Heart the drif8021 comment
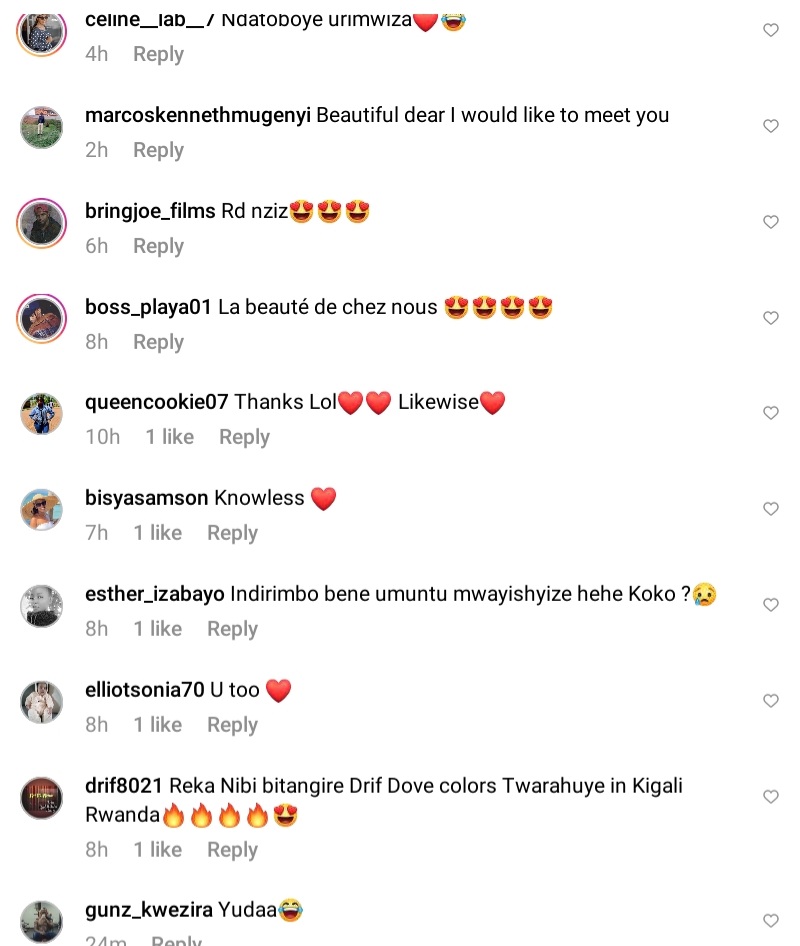 (x=771, y=797)
